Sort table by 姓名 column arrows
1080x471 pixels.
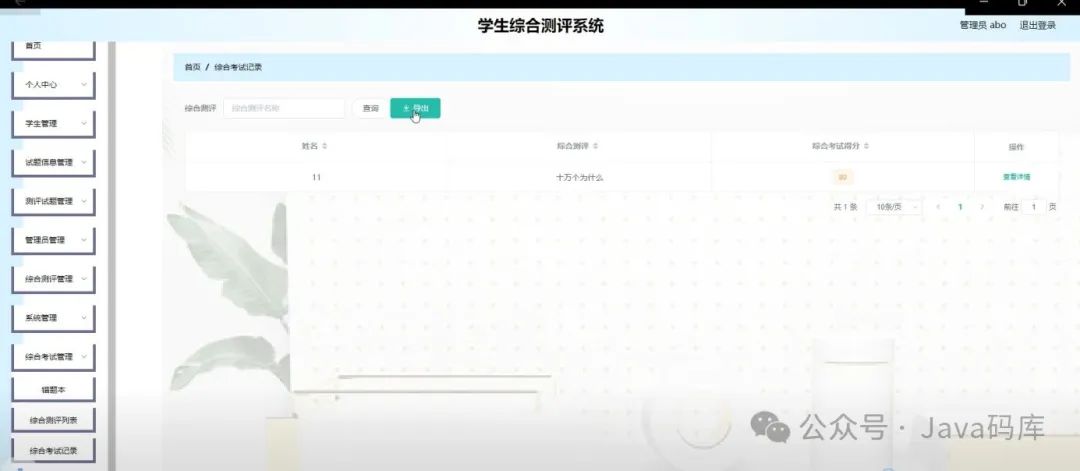(x=324, y=147)
